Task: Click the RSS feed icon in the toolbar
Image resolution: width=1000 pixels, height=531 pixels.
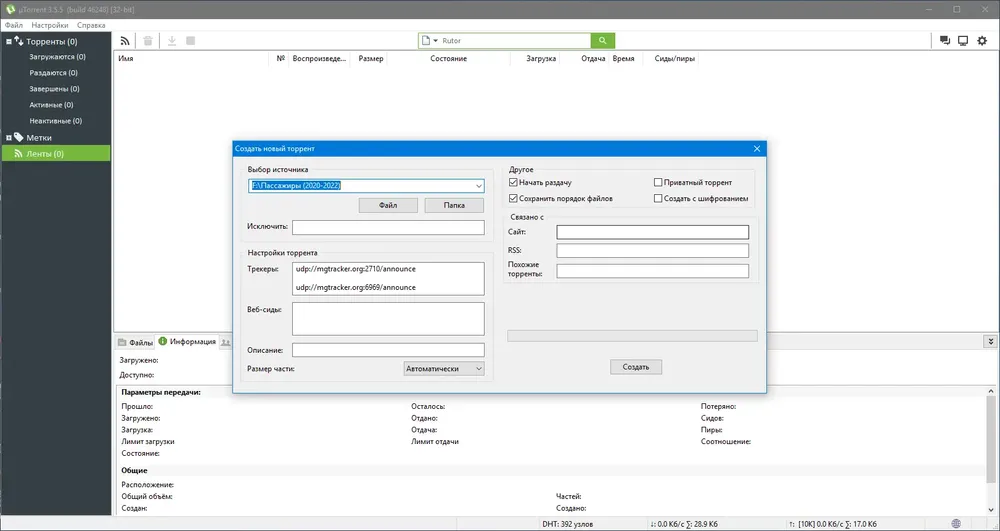Action: [125, 41]
